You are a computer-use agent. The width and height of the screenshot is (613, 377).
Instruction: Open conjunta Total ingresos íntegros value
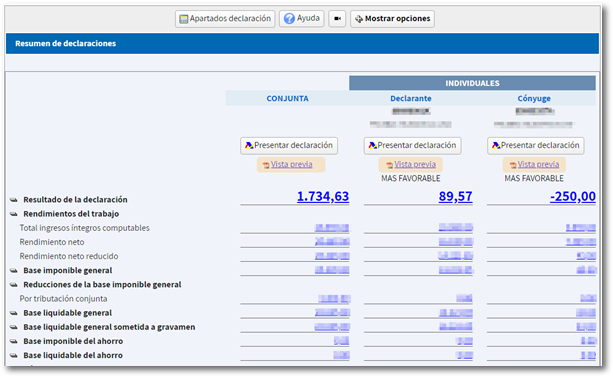coord(332,228)
